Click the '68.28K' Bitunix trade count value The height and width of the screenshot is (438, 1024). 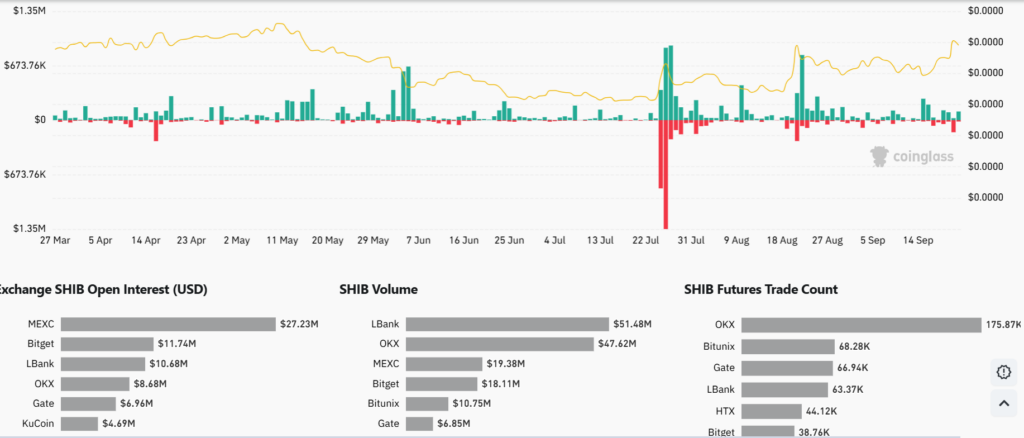click(x=854, y=346)
